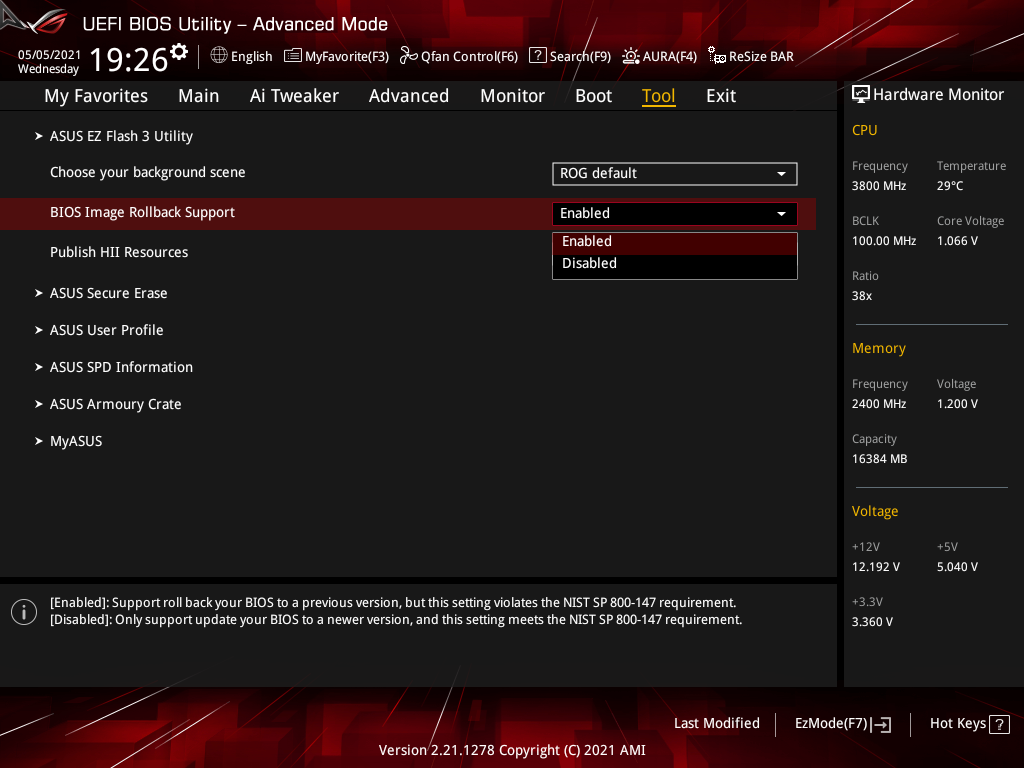
Task: Switch to EzMode(F7)
Action: 831,724
